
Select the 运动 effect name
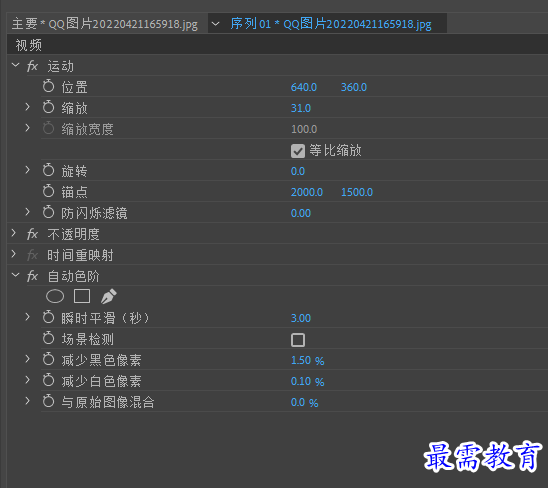click(60, 66)
